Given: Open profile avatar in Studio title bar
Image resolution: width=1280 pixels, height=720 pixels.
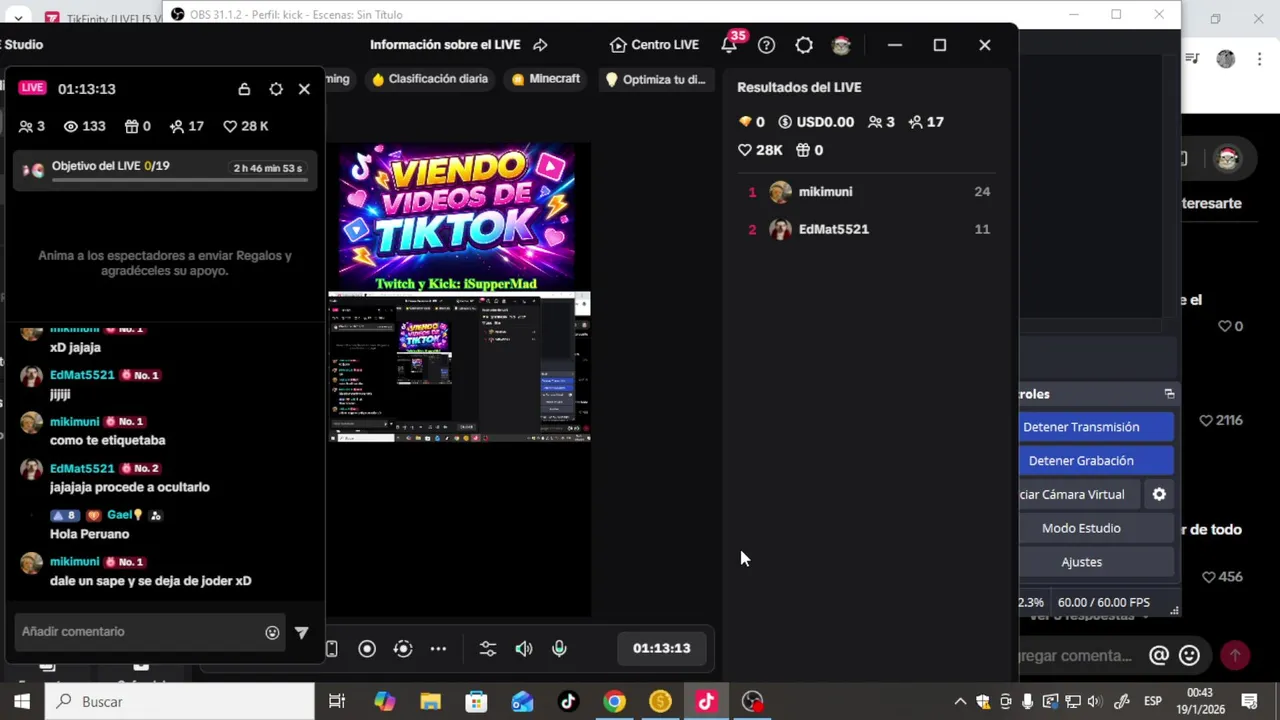Looking at the screenshot, I should tap(841, 45).
